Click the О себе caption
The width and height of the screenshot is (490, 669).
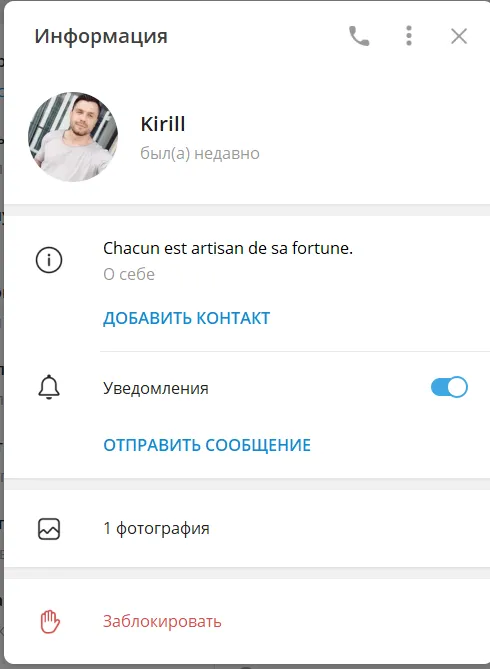(129, 274)
